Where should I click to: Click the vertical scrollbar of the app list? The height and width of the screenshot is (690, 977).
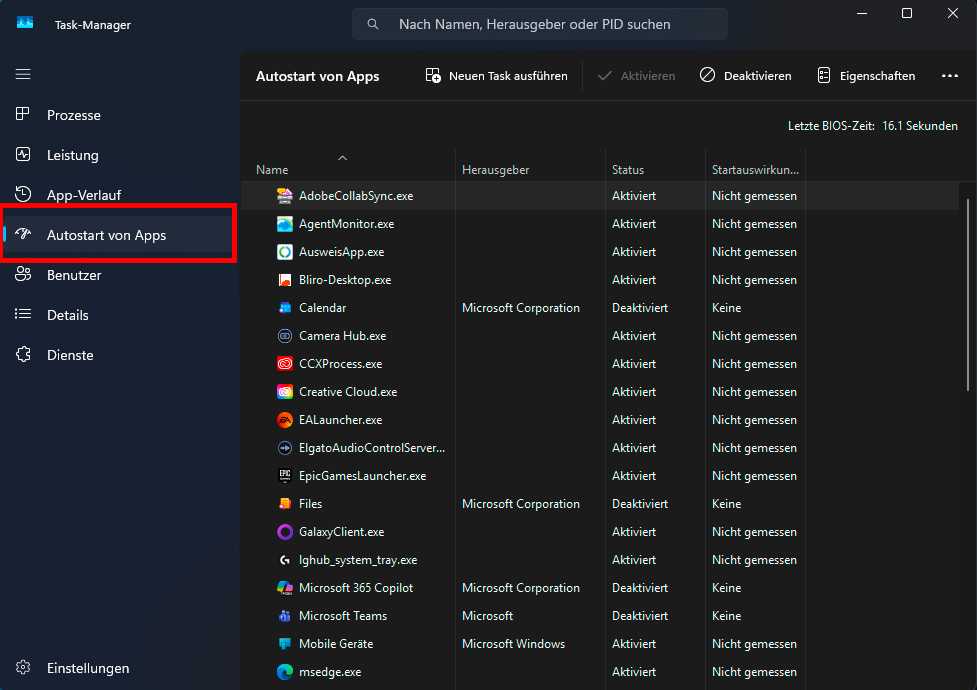pos(968,294)
